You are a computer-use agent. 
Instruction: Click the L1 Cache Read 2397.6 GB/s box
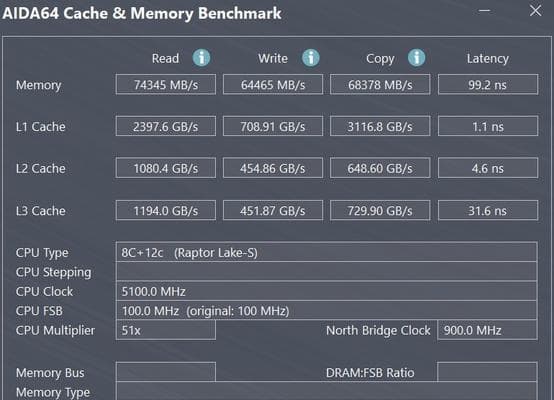(166, 126)
